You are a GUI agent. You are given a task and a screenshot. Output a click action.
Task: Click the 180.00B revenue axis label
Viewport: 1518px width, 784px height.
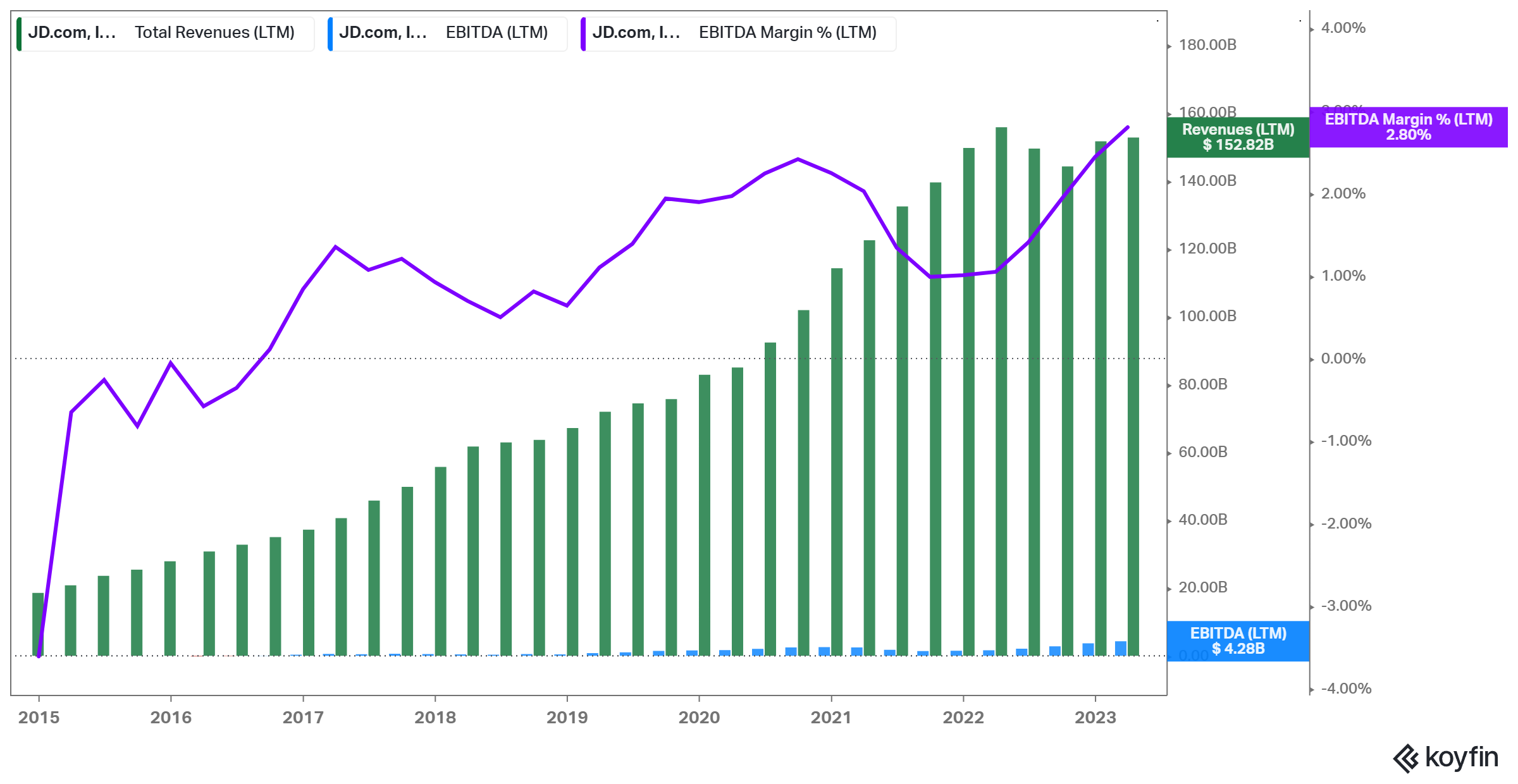(x=1207, y=45)
